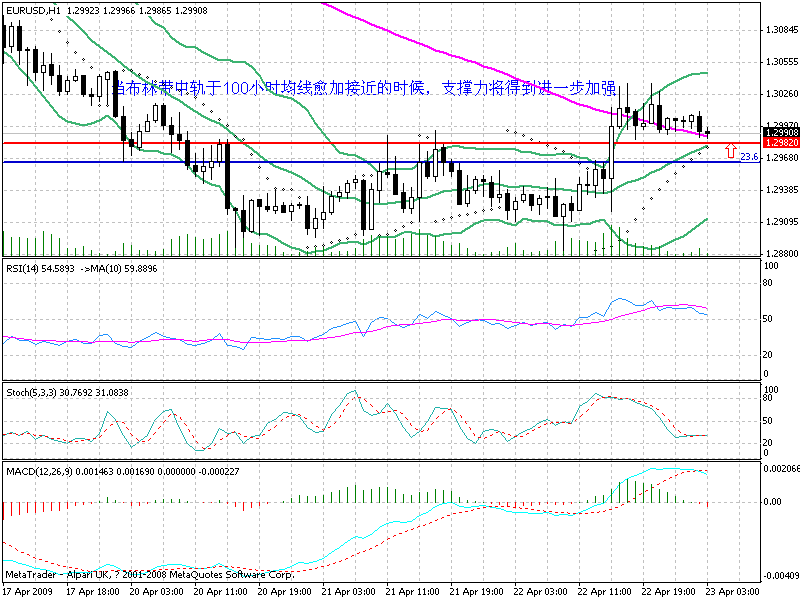The height and width of the screenshot is (600, 800).
Task: Click the 0.002068 value on MACD scale
Action: click(781, 469)
